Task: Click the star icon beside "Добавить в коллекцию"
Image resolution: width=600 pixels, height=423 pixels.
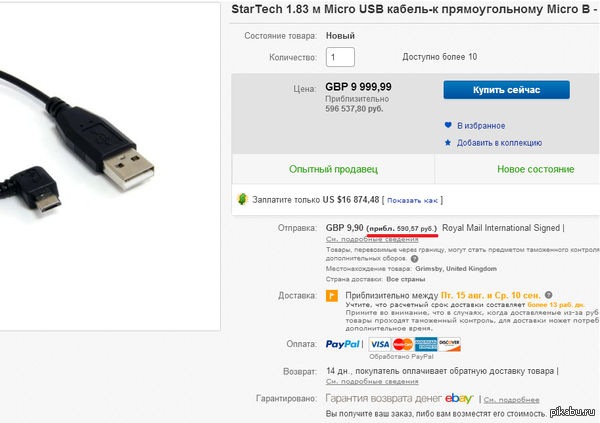Action: pos(448,143)
